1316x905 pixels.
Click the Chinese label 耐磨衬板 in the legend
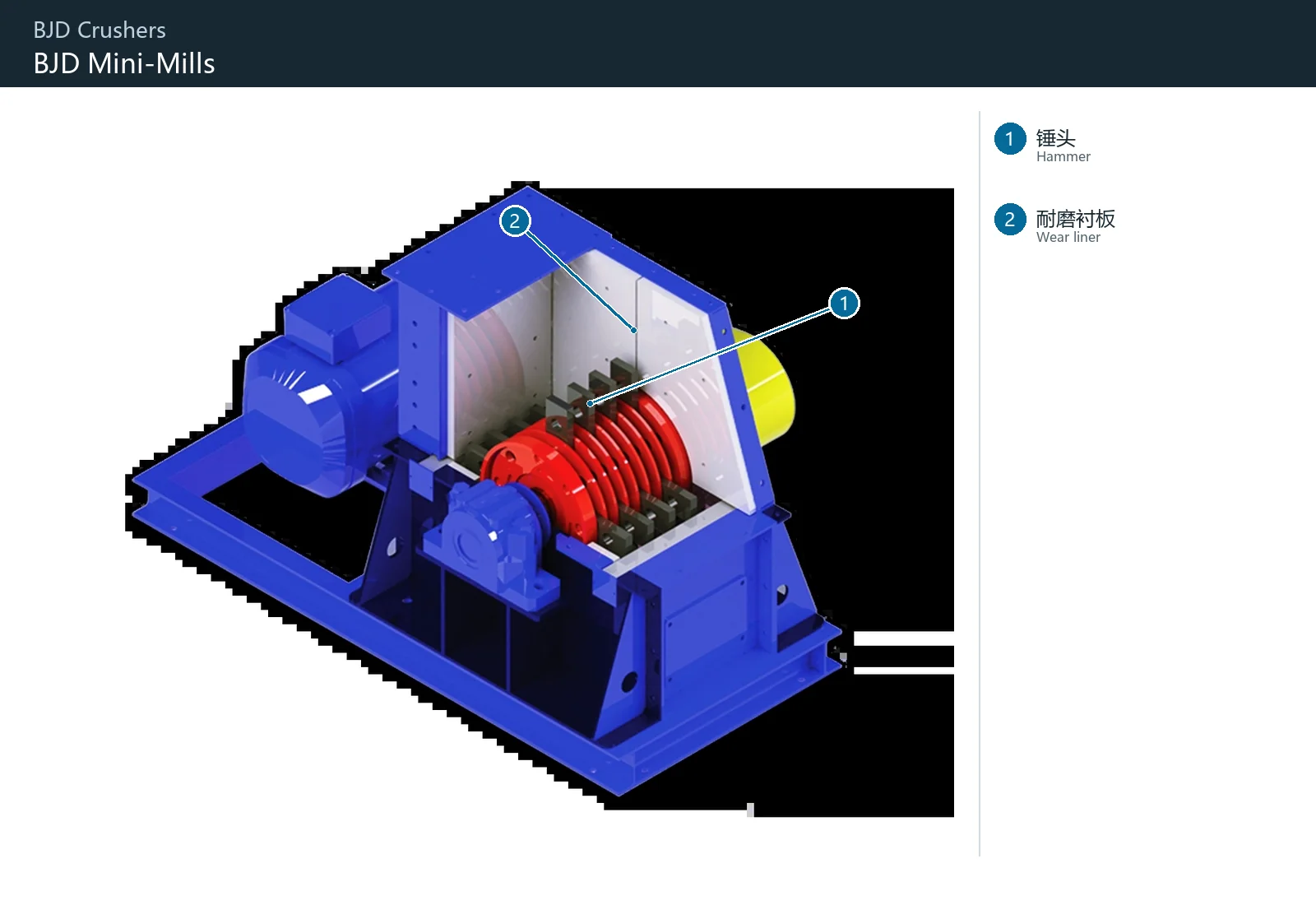click(x=1075, y=218)
